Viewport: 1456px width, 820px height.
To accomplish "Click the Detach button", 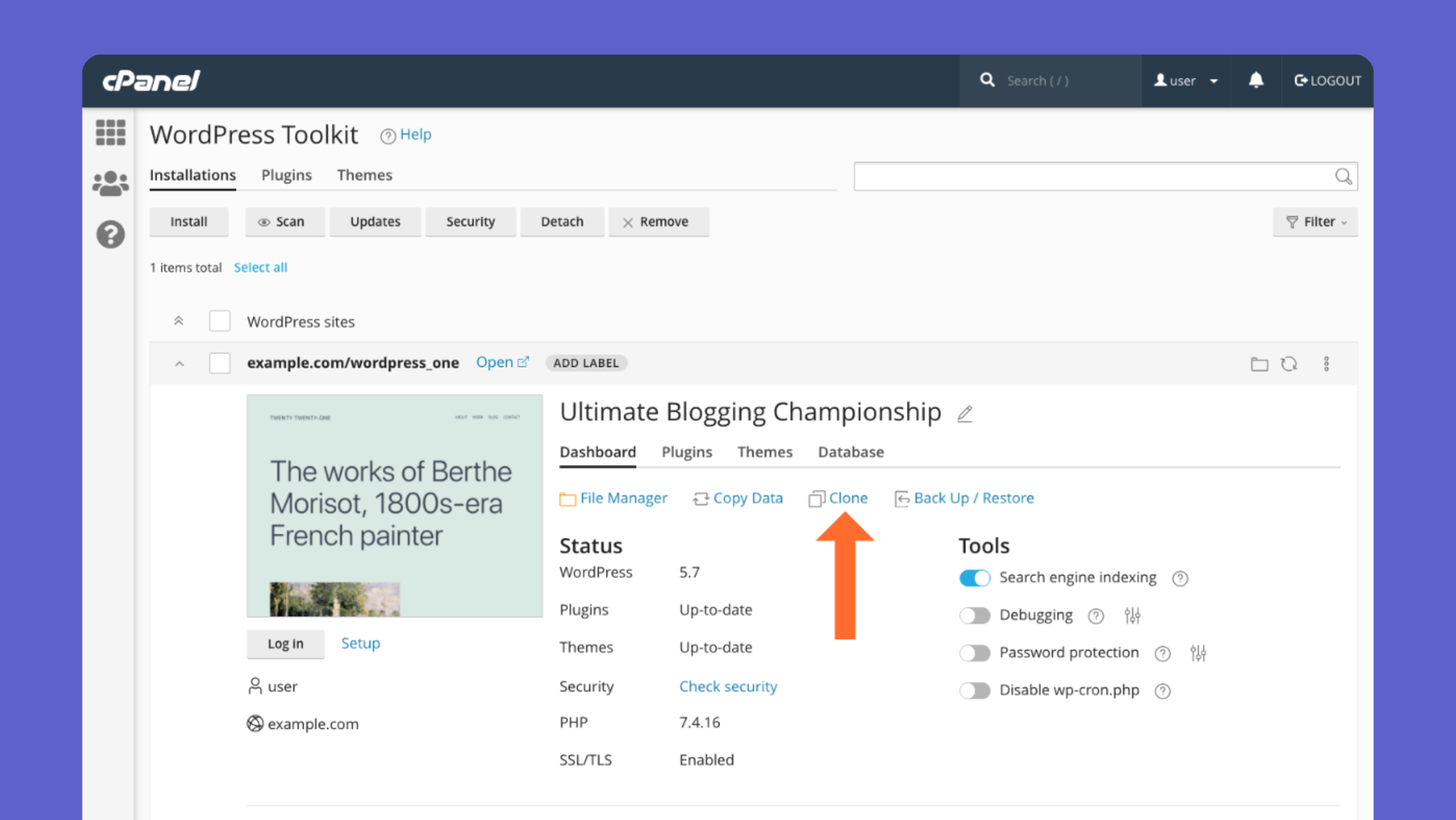I will (562, 222).
